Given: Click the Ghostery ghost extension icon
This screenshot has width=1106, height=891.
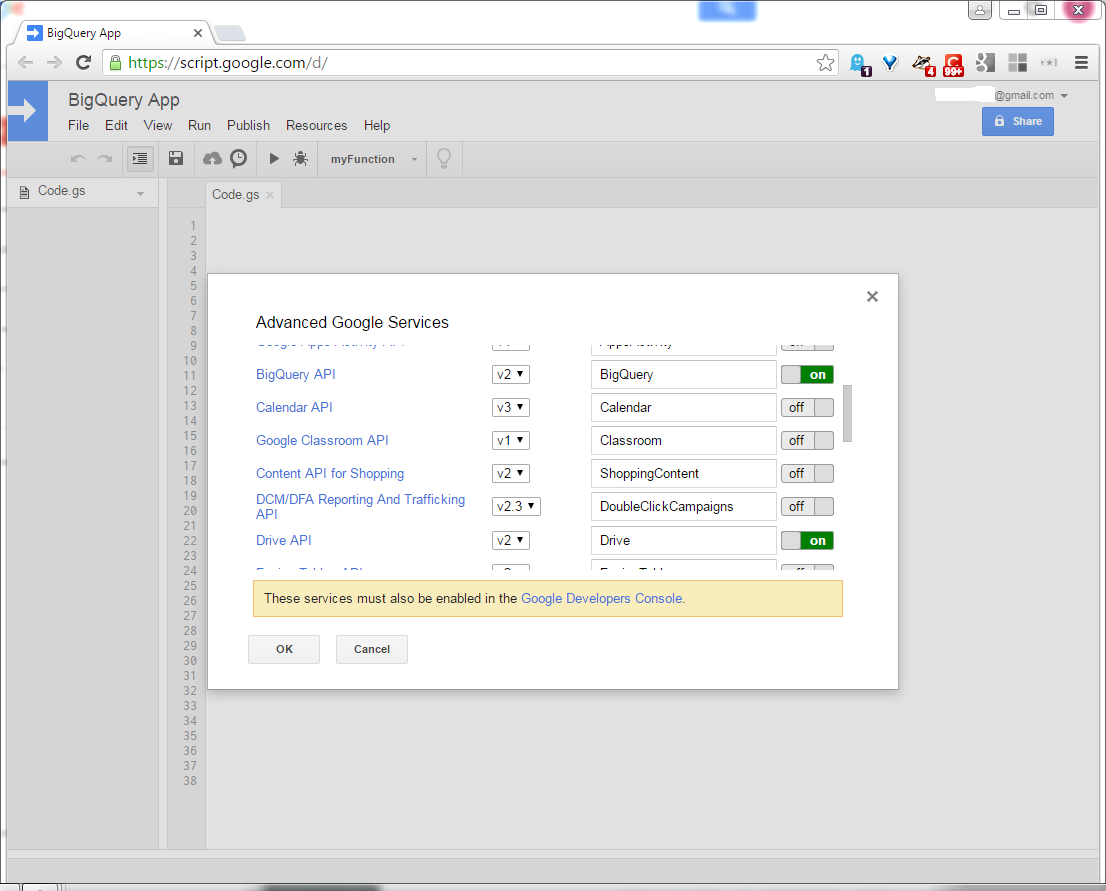Looking at the screenshot, I should click(x=860, y=63).
